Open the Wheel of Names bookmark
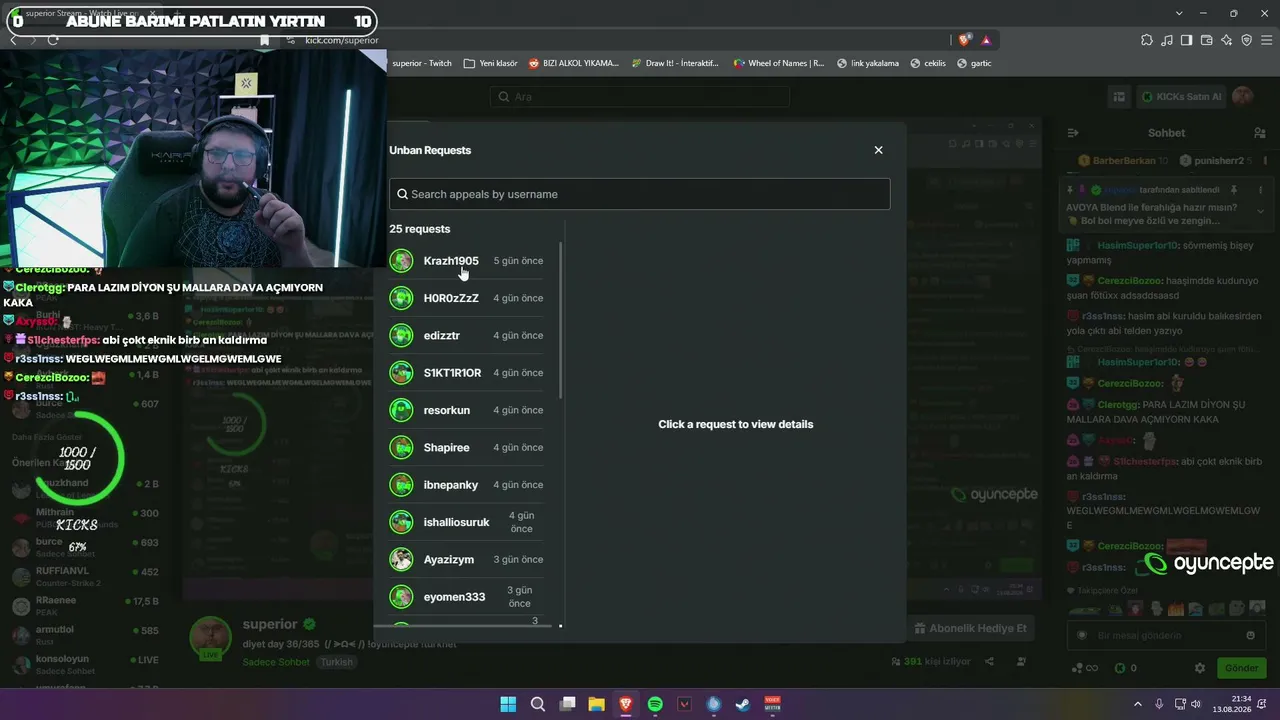Viewport: 1280px width, 720px height. click(779, 63)
